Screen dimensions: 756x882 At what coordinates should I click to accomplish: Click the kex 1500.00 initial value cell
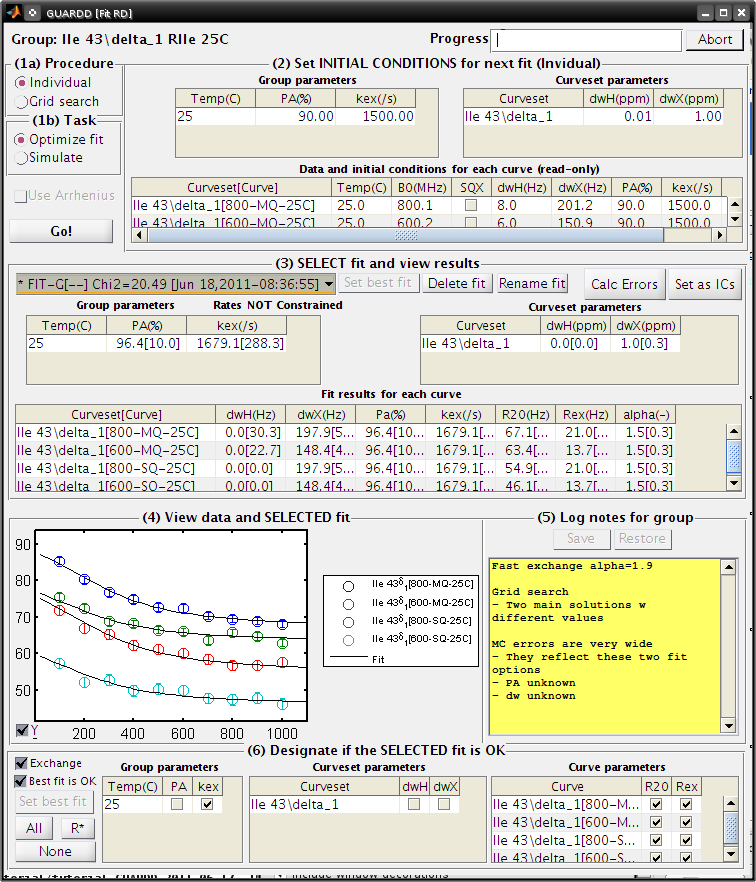(x=375, y=116)
